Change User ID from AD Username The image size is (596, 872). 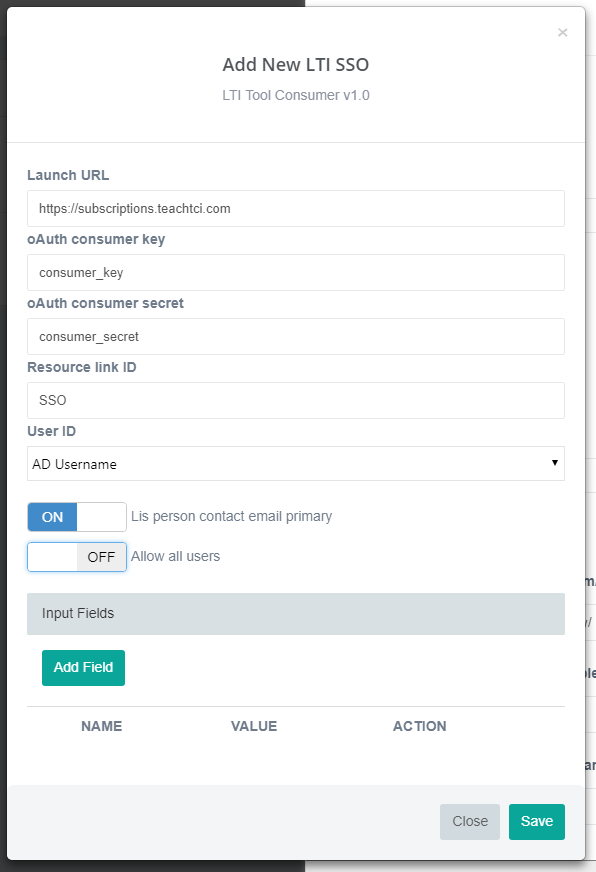coord(296,463)
